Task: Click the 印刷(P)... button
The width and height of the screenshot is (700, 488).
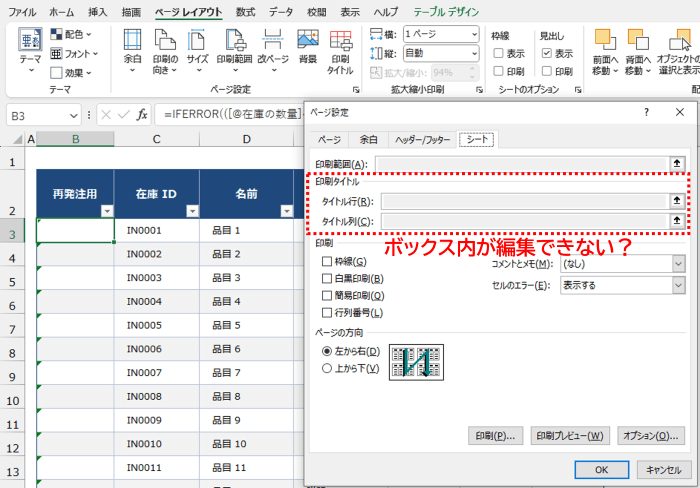Action: coord(495,436)
